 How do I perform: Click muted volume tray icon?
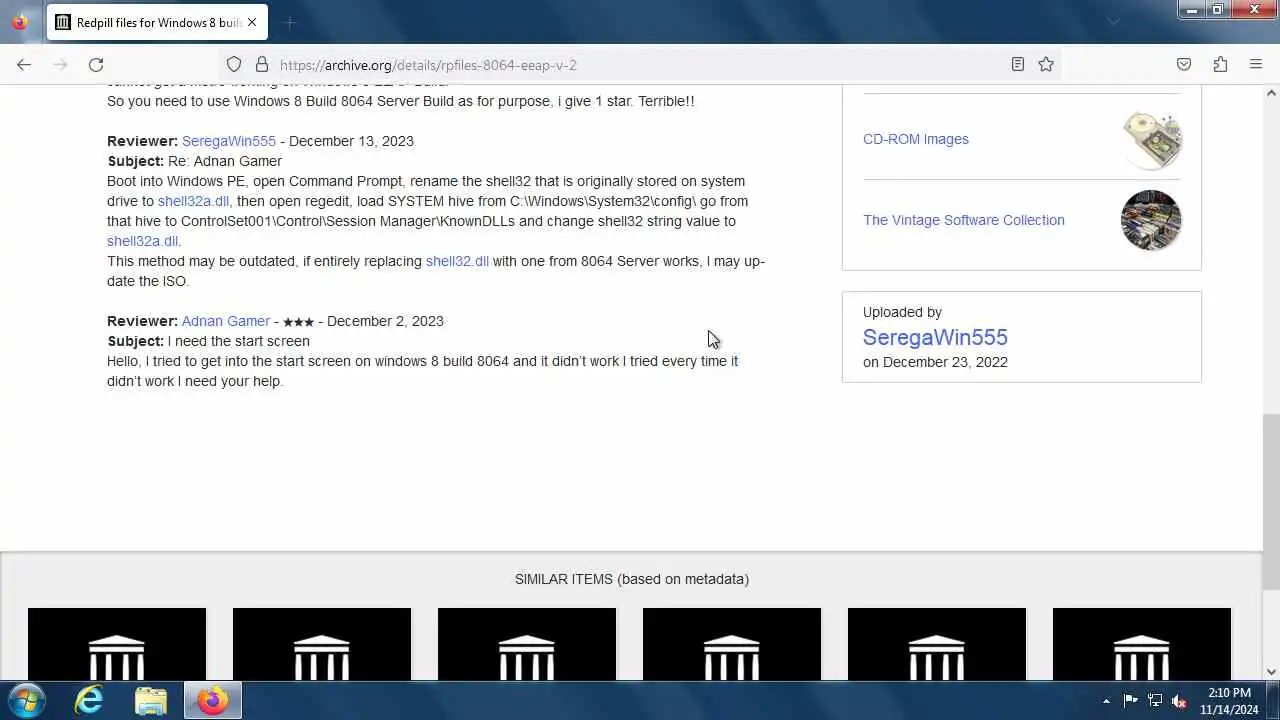point(1179,701)
